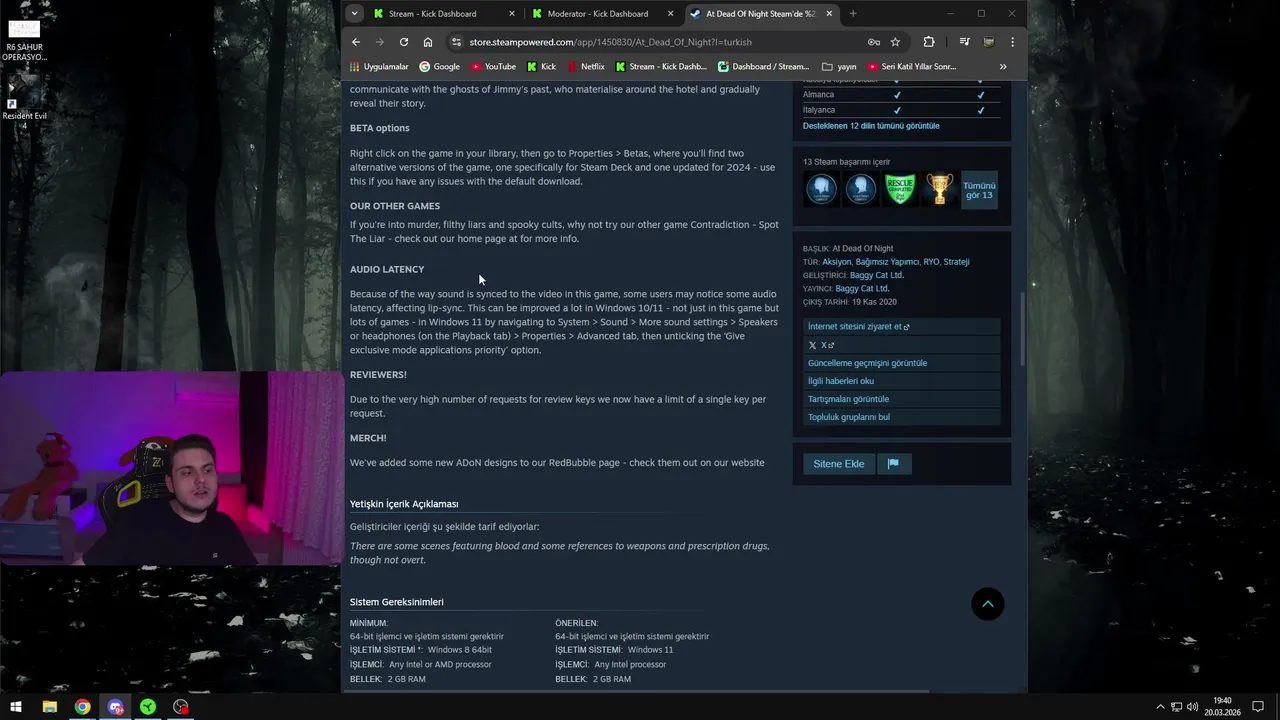This screenshot has height=720, width=1280.
Task: View site information icon in address bar
Action: 457,42
